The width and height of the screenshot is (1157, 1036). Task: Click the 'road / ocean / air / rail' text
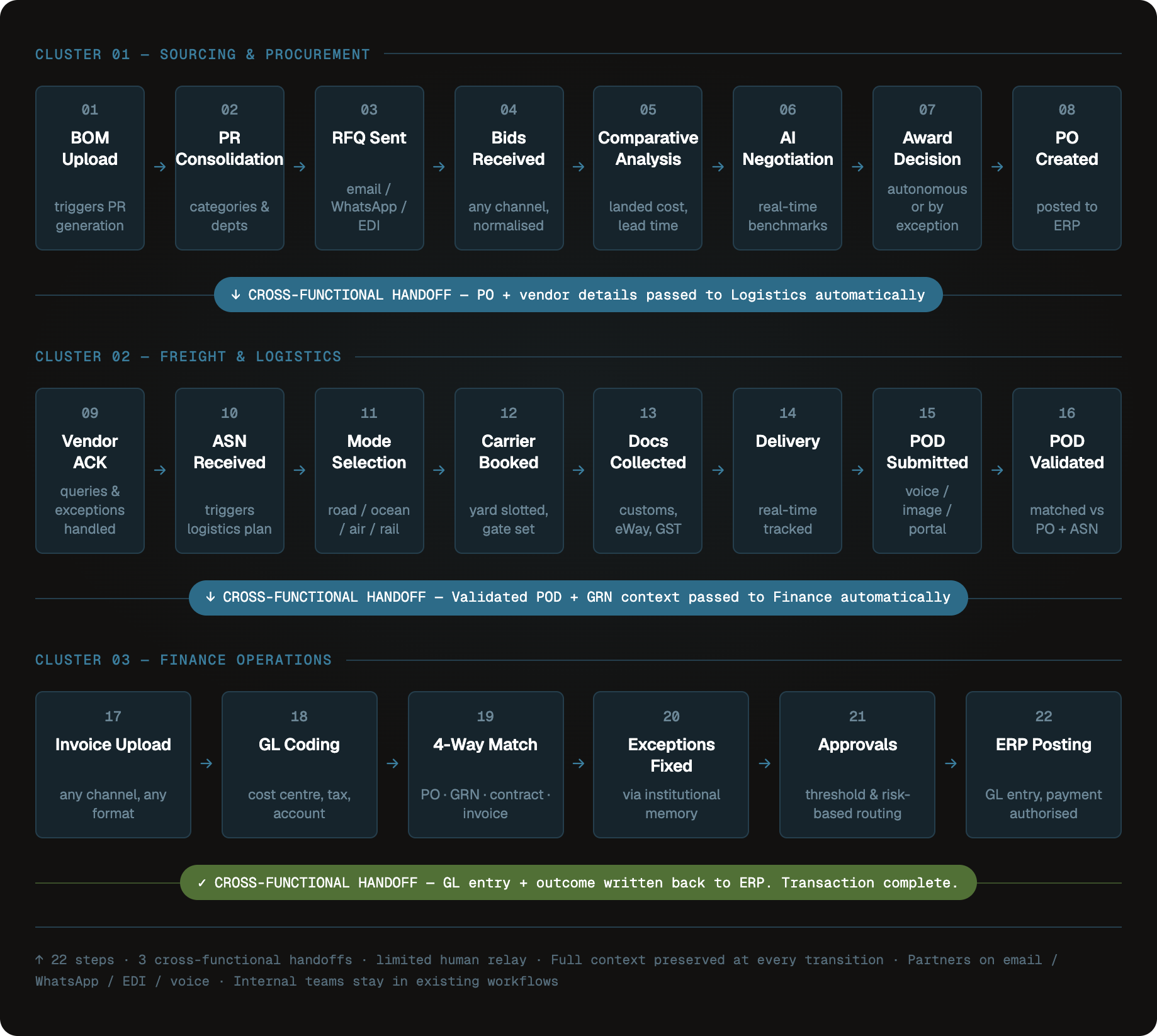tap(369, 519)
